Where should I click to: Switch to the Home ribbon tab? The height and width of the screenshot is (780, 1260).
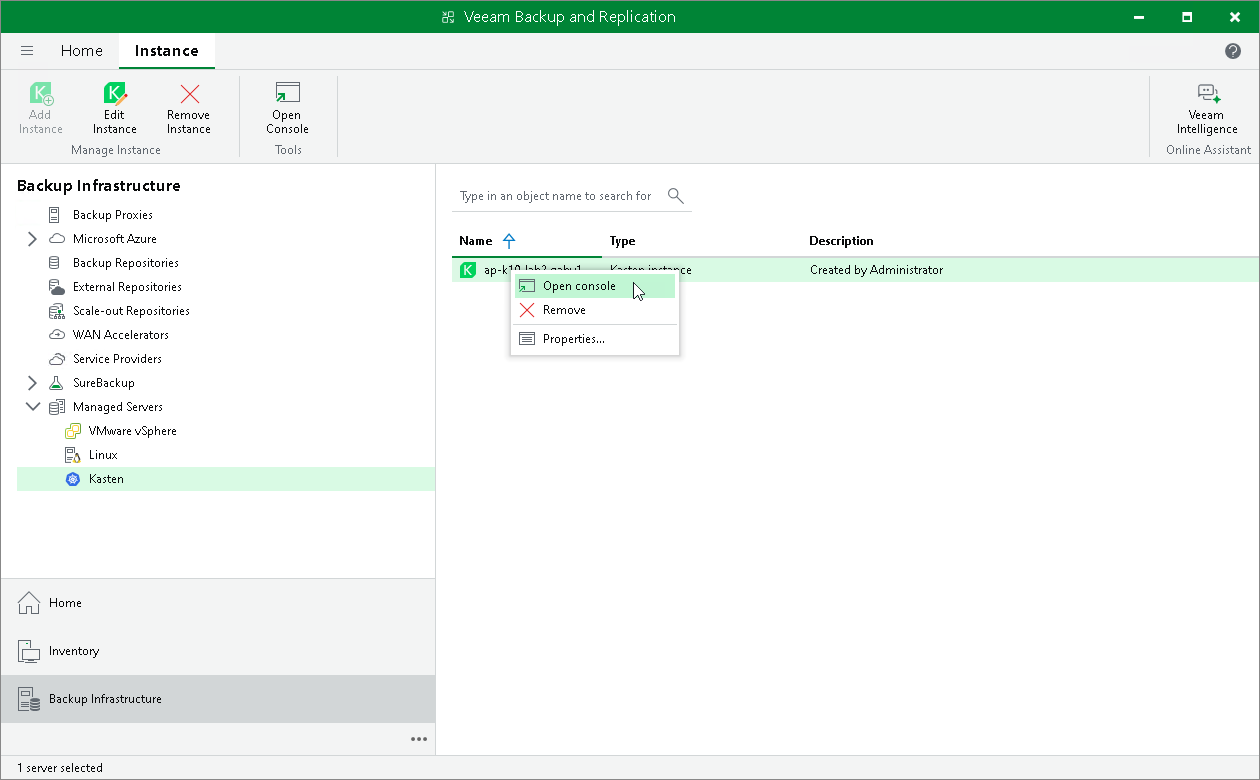point(82,51)
